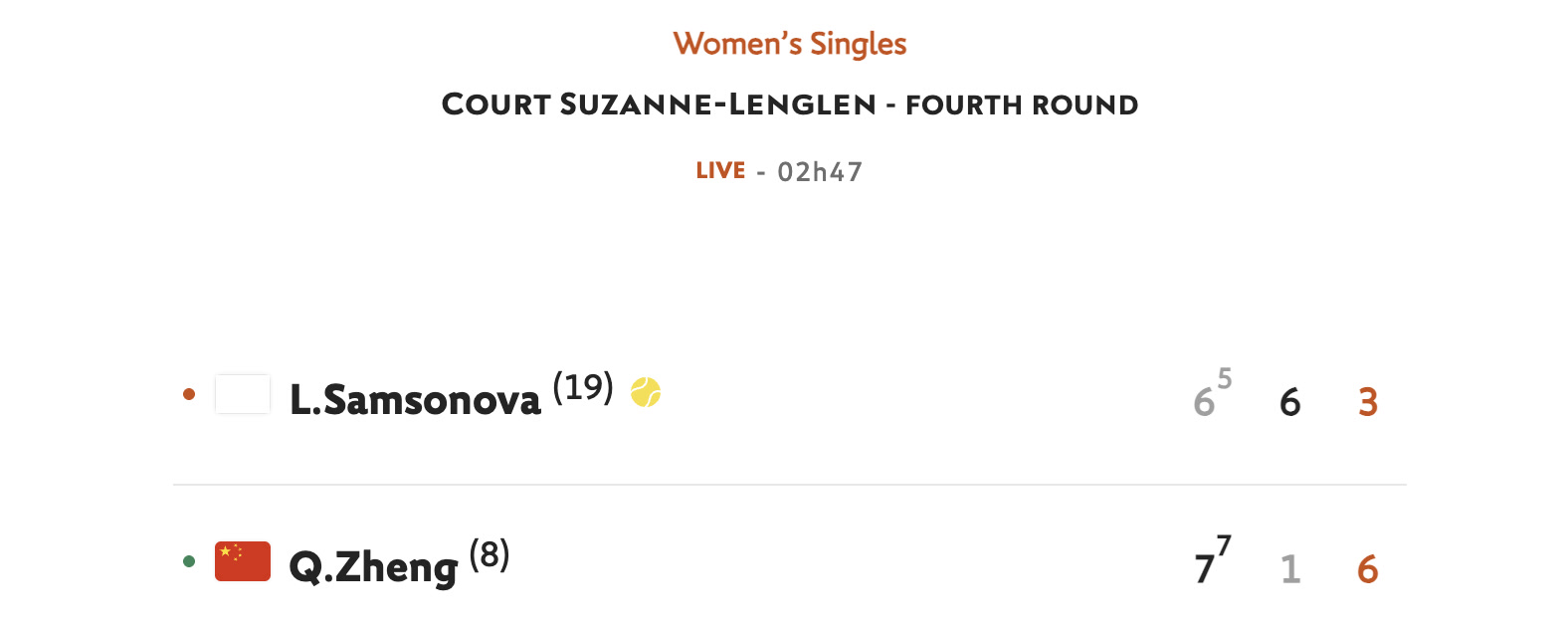Click the orange dot before L.Samsonova

[x=189, y=394]
